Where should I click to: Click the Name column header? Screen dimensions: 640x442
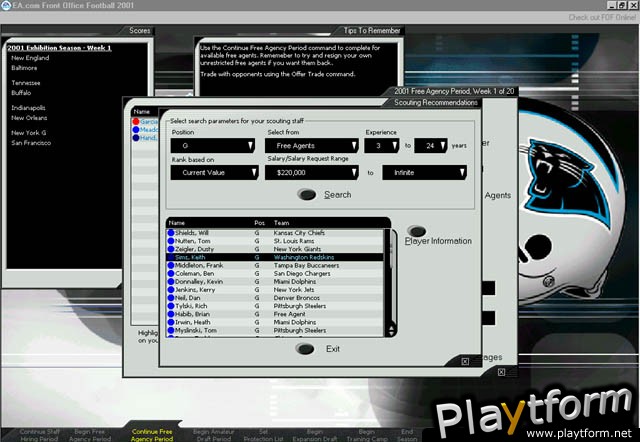coord(177,223)
